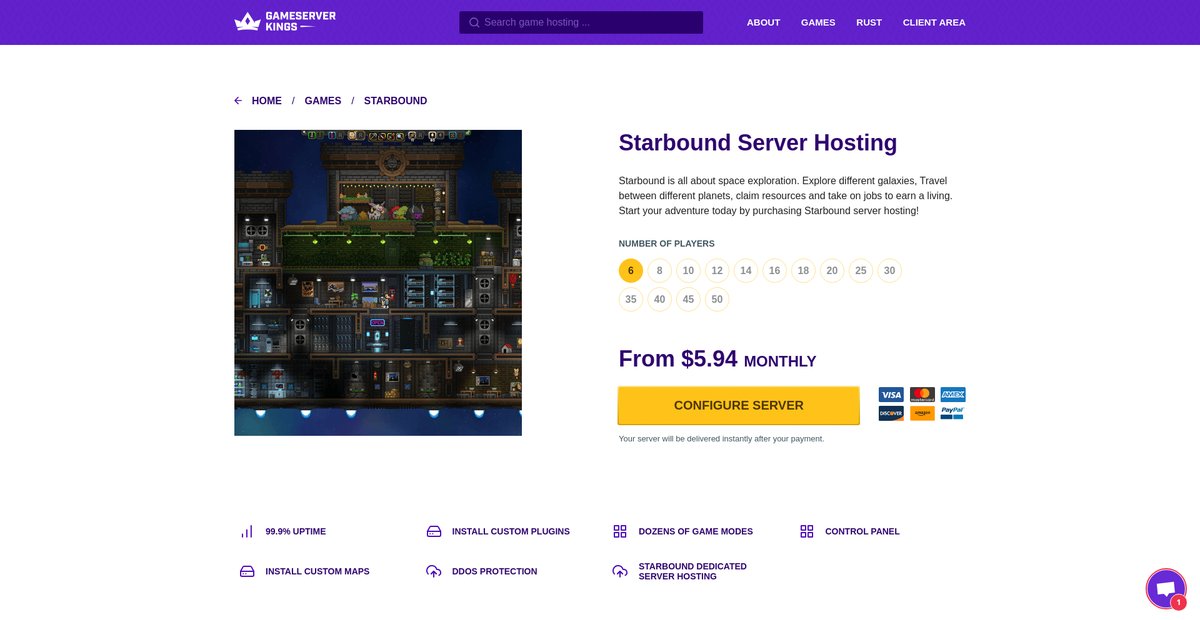Select 14 players option
The height and width of the screenshot is (620, 1200).
point(746,270)
